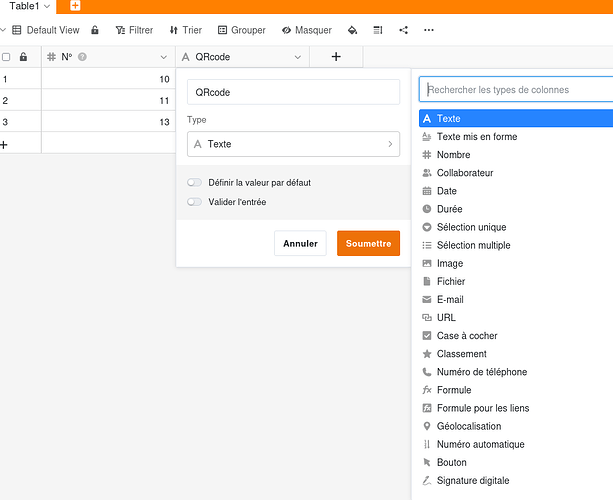Check the select-all rows checkbox
Viewport: 613px width, 500px height.
pos(6,58)
